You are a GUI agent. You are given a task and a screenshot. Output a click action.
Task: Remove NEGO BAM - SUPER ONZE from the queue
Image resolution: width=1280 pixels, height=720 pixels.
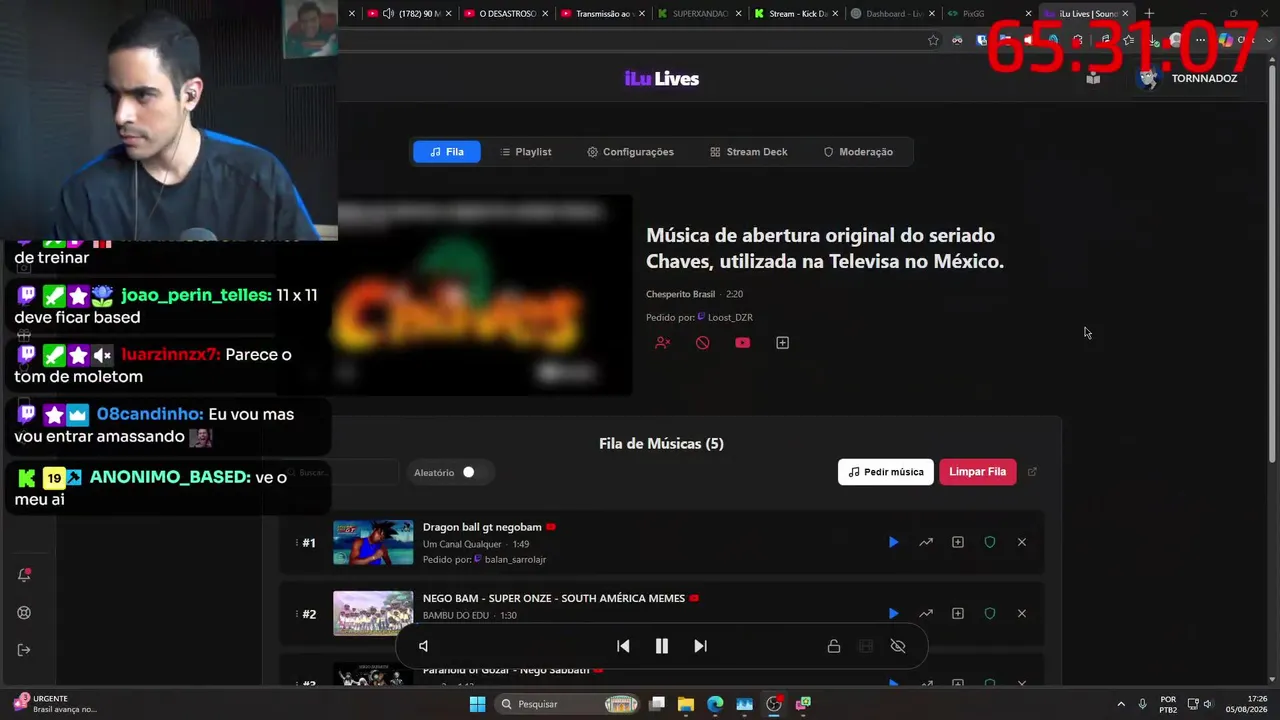coord(1022,613)
